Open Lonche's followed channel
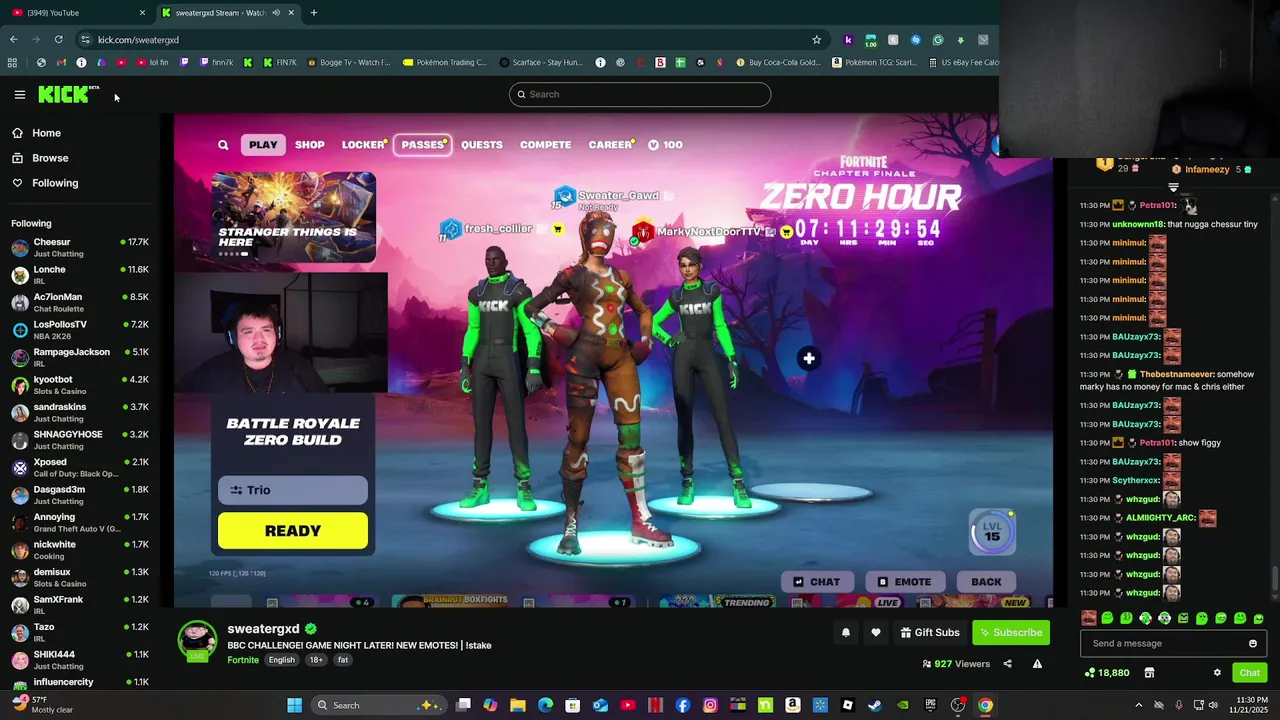The width and height of the screenshot is (1280, 720). 80,275
